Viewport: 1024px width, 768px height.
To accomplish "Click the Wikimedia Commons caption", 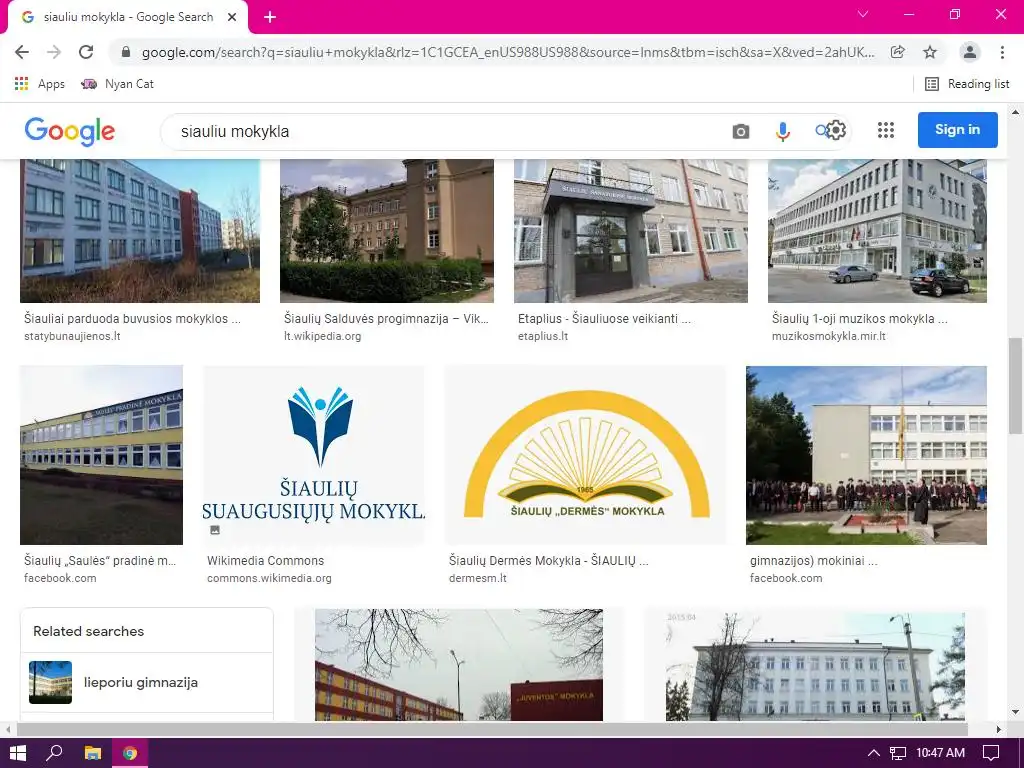I will pos(265,560).
